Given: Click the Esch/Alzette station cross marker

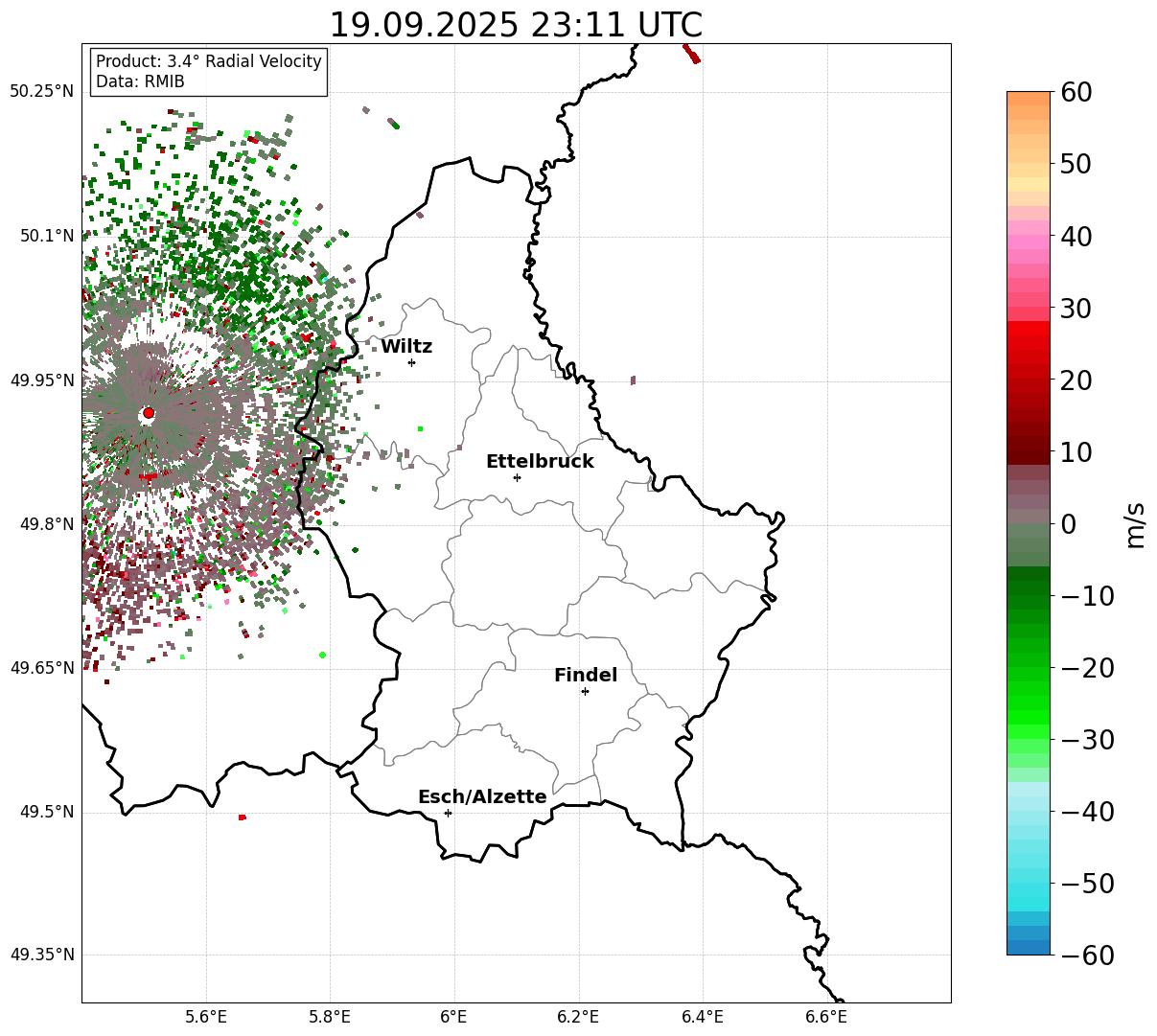Looking at the screenshot, I should click(x=448, y=813).
